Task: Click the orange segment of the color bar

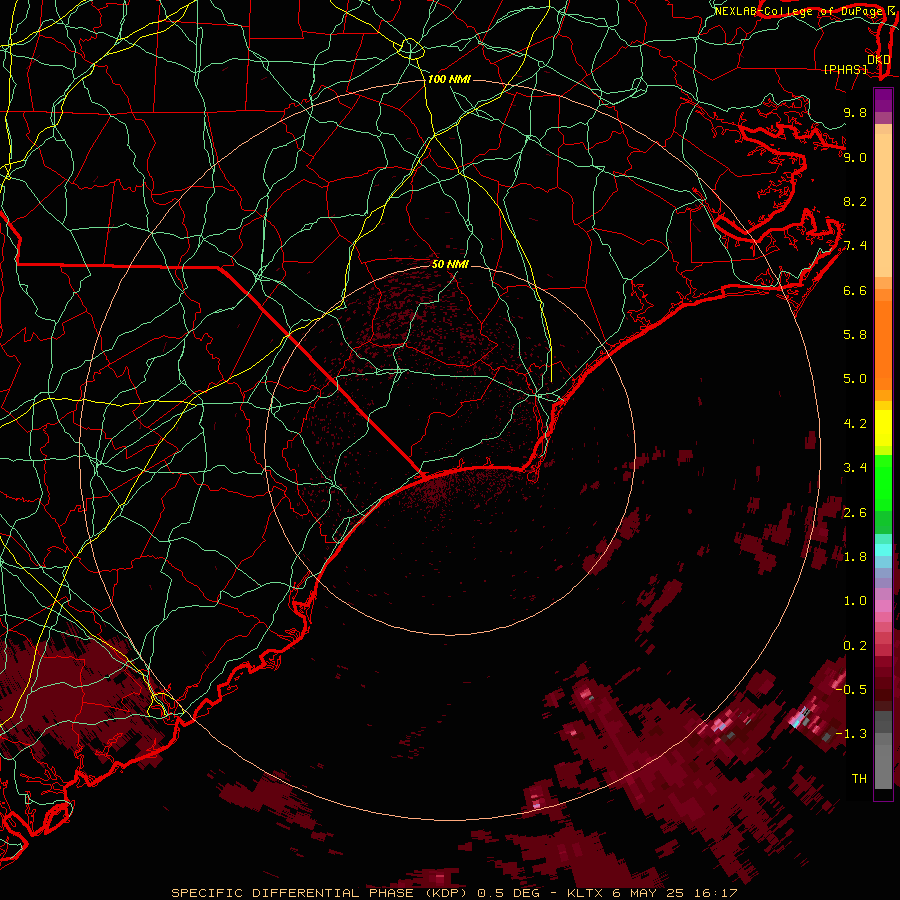Action: coord(883,344)
